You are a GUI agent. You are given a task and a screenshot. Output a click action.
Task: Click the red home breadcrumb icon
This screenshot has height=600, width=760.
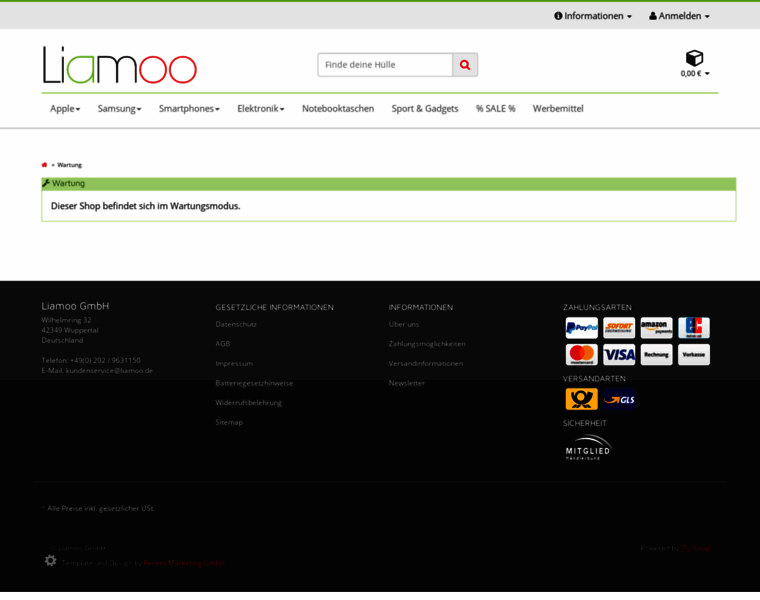[x=44, y=165]
